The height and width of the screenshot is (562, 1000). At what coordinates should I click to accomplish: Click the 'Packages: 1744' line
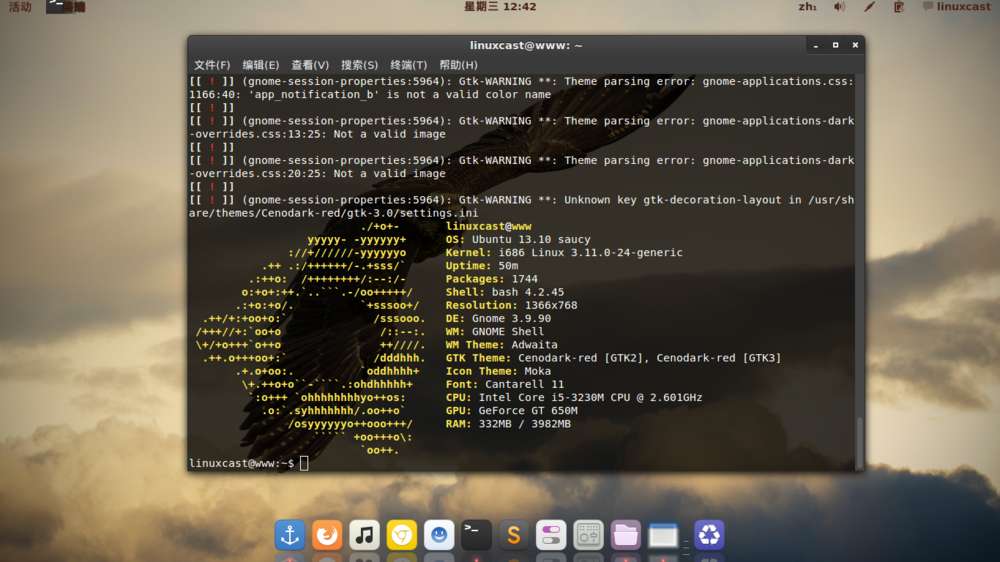(491, 279)
